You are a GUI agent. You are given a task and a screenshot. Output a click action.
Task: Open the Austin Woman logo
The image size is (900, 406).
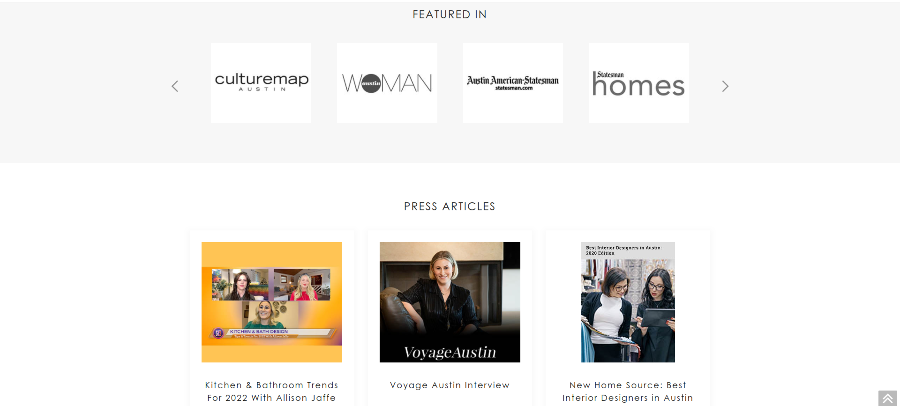coord(387,83)
